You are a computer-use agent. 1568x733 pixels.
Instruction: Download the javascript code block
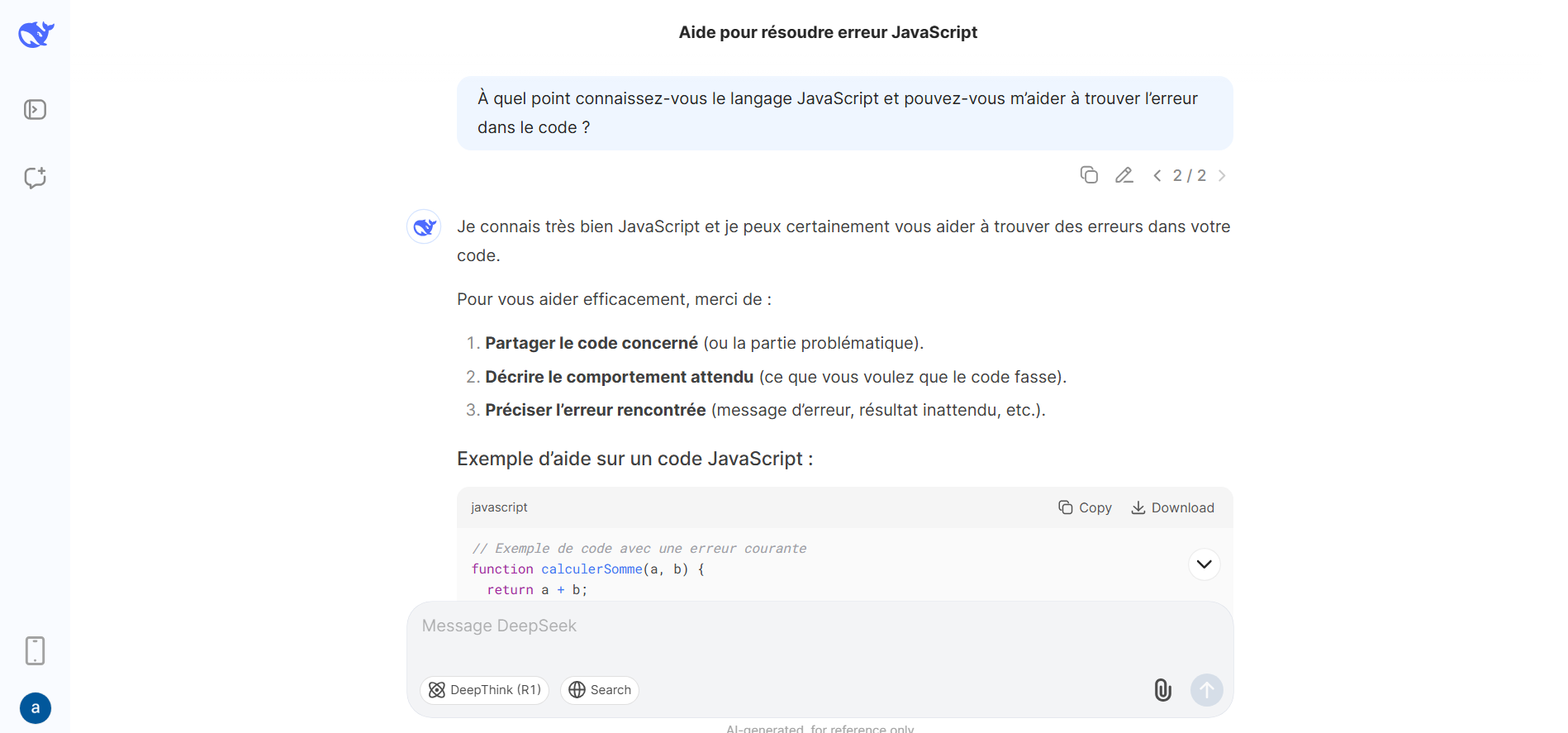1172,507
